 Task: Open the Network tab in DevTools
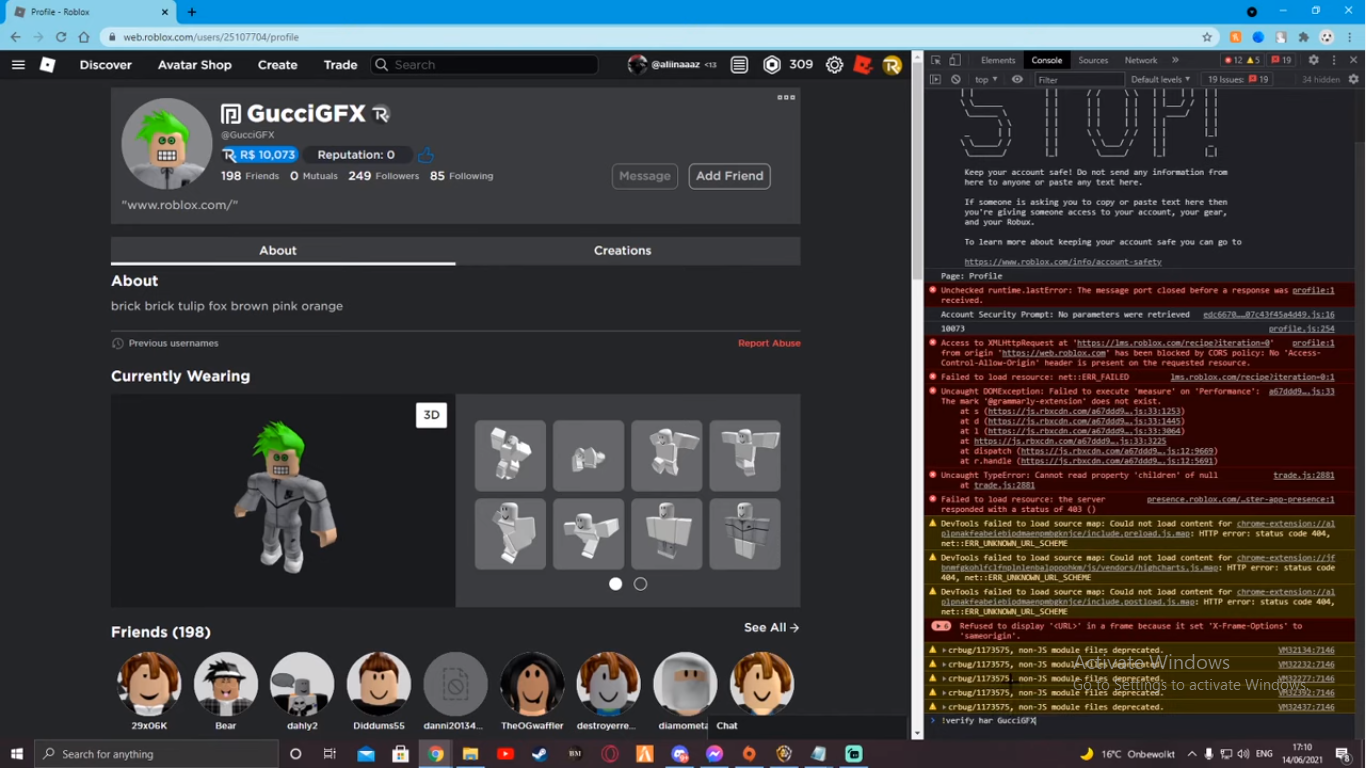click(x=1141, y=60)
